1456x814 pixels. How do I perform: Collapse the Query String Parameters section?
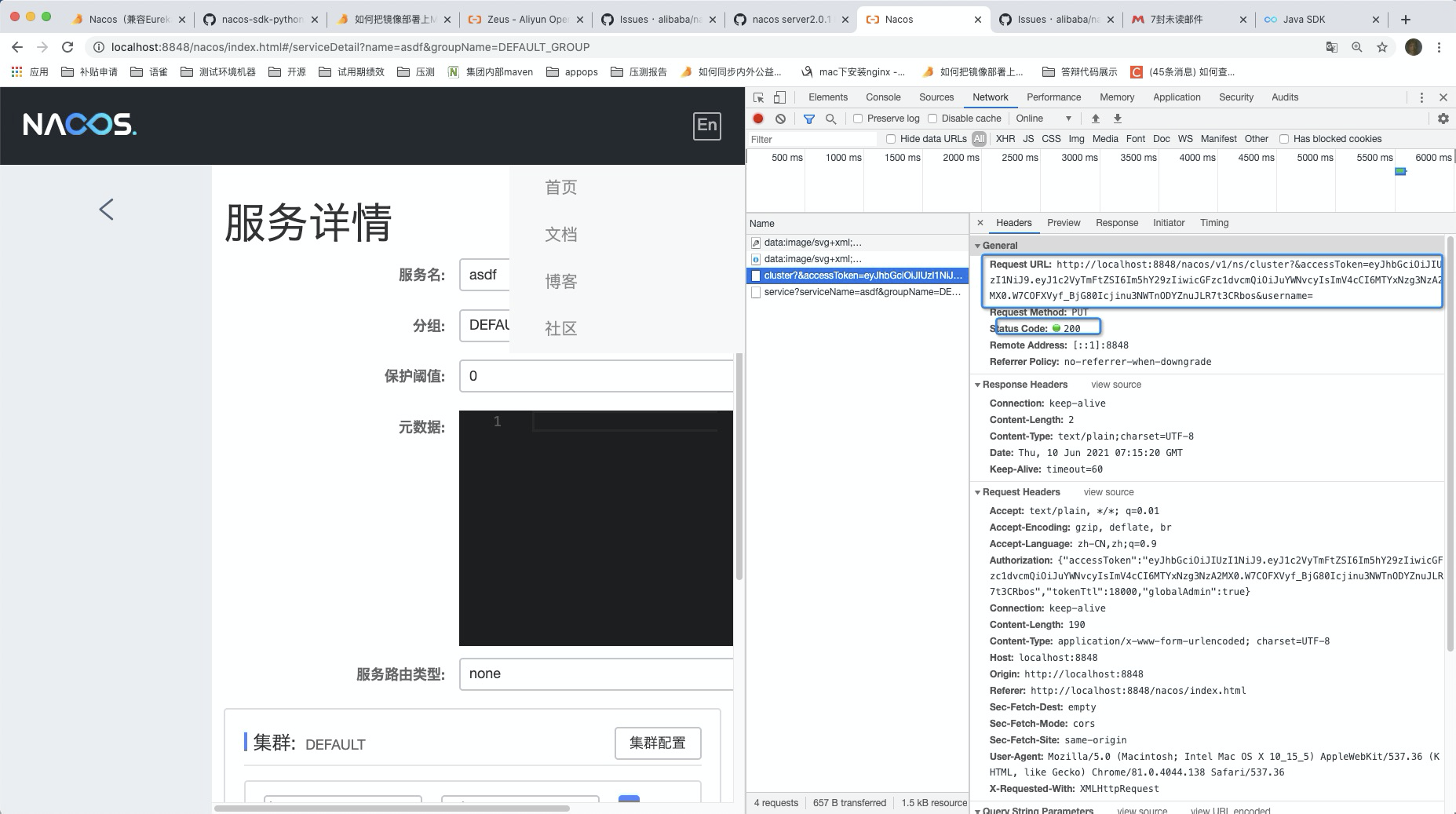tap(978, 810)
